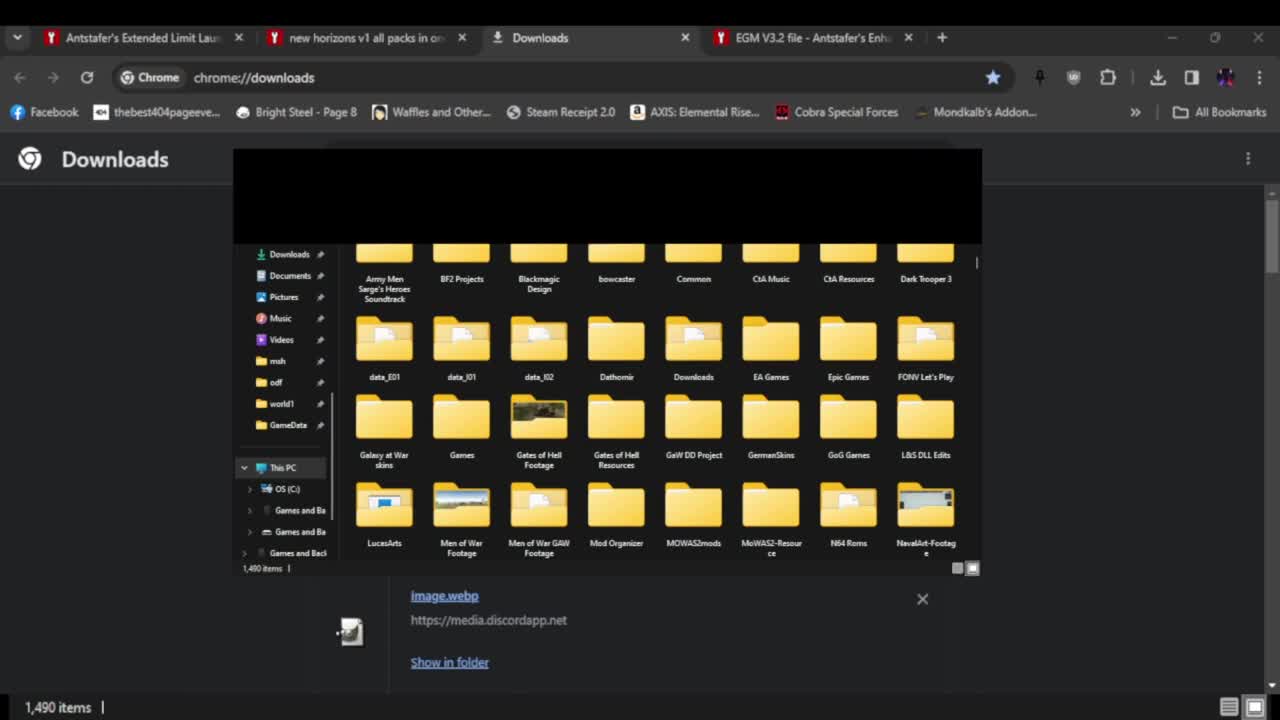Click the Chrome Downloads logo icon

(x=29, y=158)
